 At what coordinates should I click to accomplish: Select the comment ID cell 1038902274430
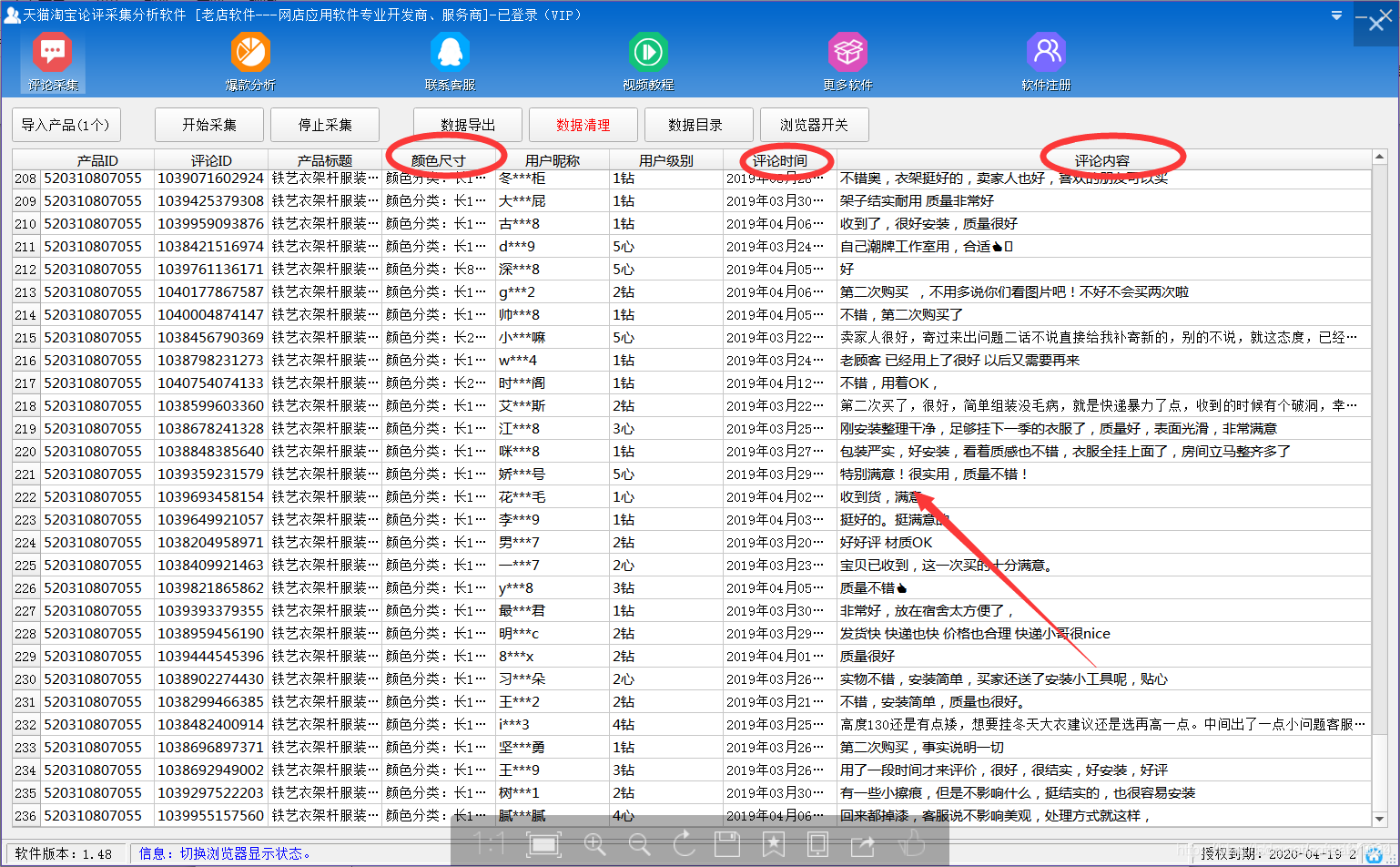tap(211, 679)
